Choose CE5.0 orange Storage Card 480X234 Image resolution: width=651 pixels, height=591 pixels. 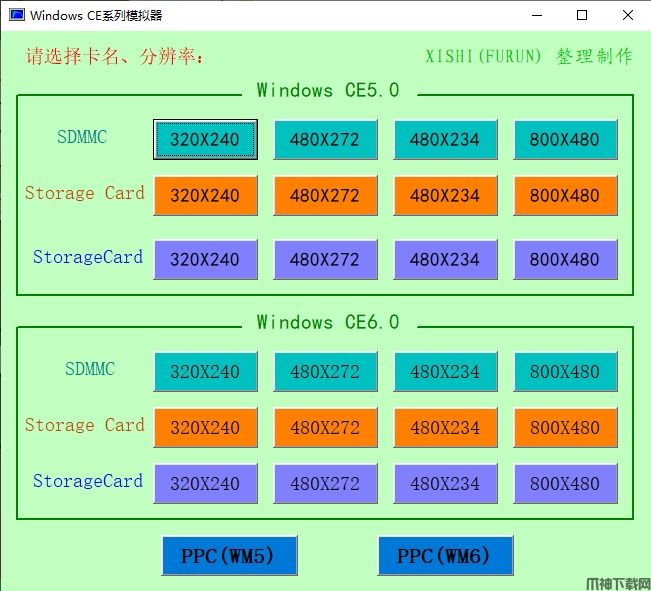[445, 195]
